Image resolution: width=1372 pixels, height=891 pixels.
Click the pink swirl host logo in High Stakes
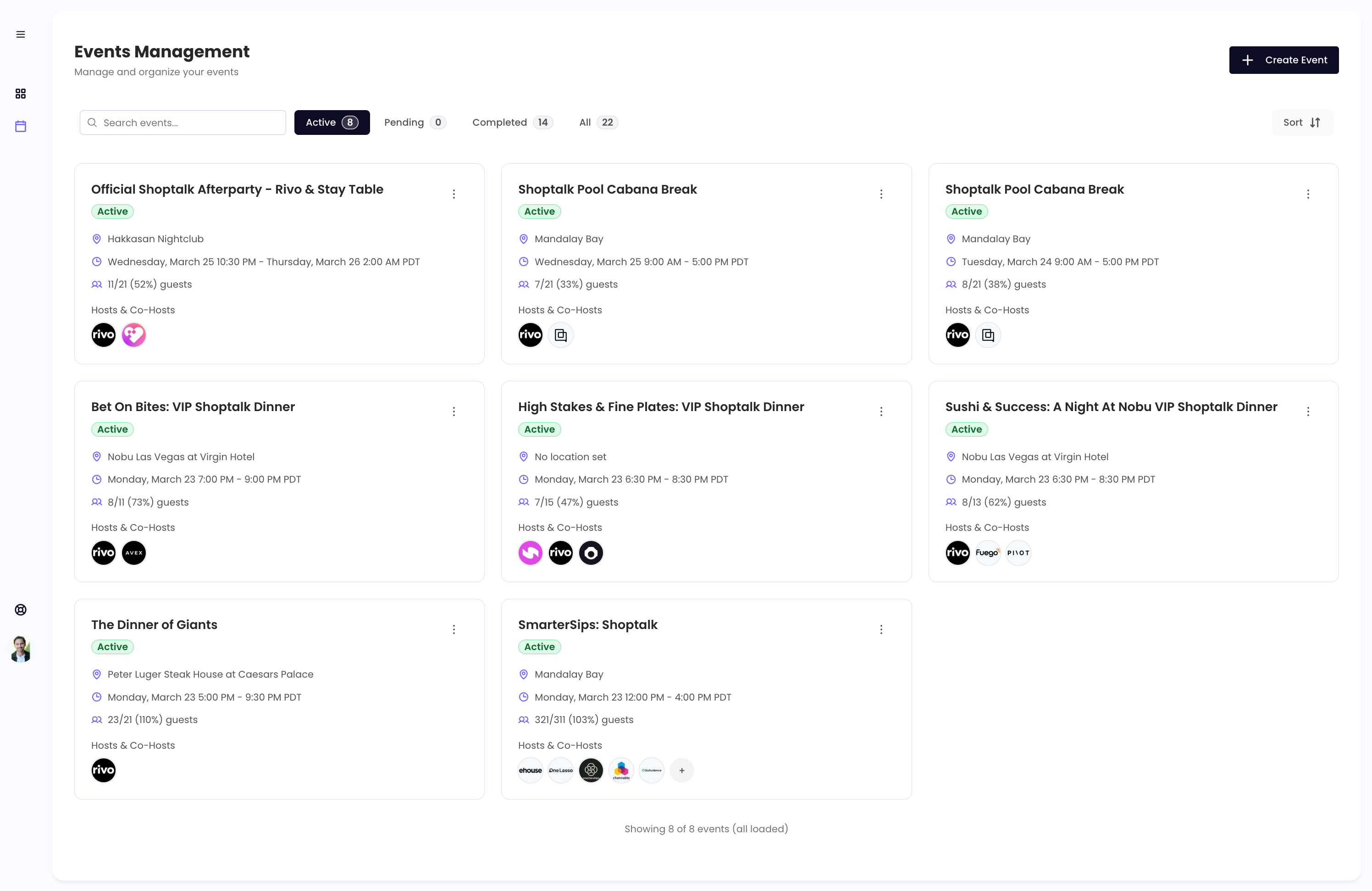pyautogui.click(x=531, y=552)
